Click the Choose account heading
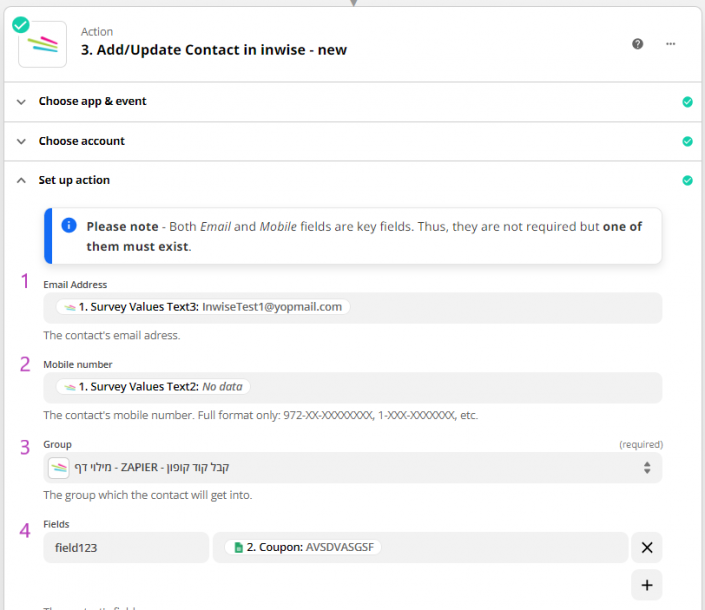This screenshot has width=705, height=610. coord(81,141)
